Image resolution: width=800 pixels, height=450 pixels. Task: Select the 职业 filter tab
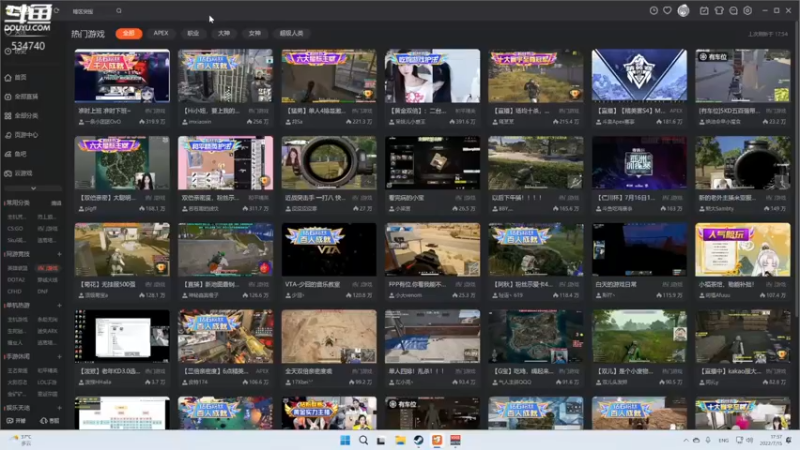tap(193, 33)
